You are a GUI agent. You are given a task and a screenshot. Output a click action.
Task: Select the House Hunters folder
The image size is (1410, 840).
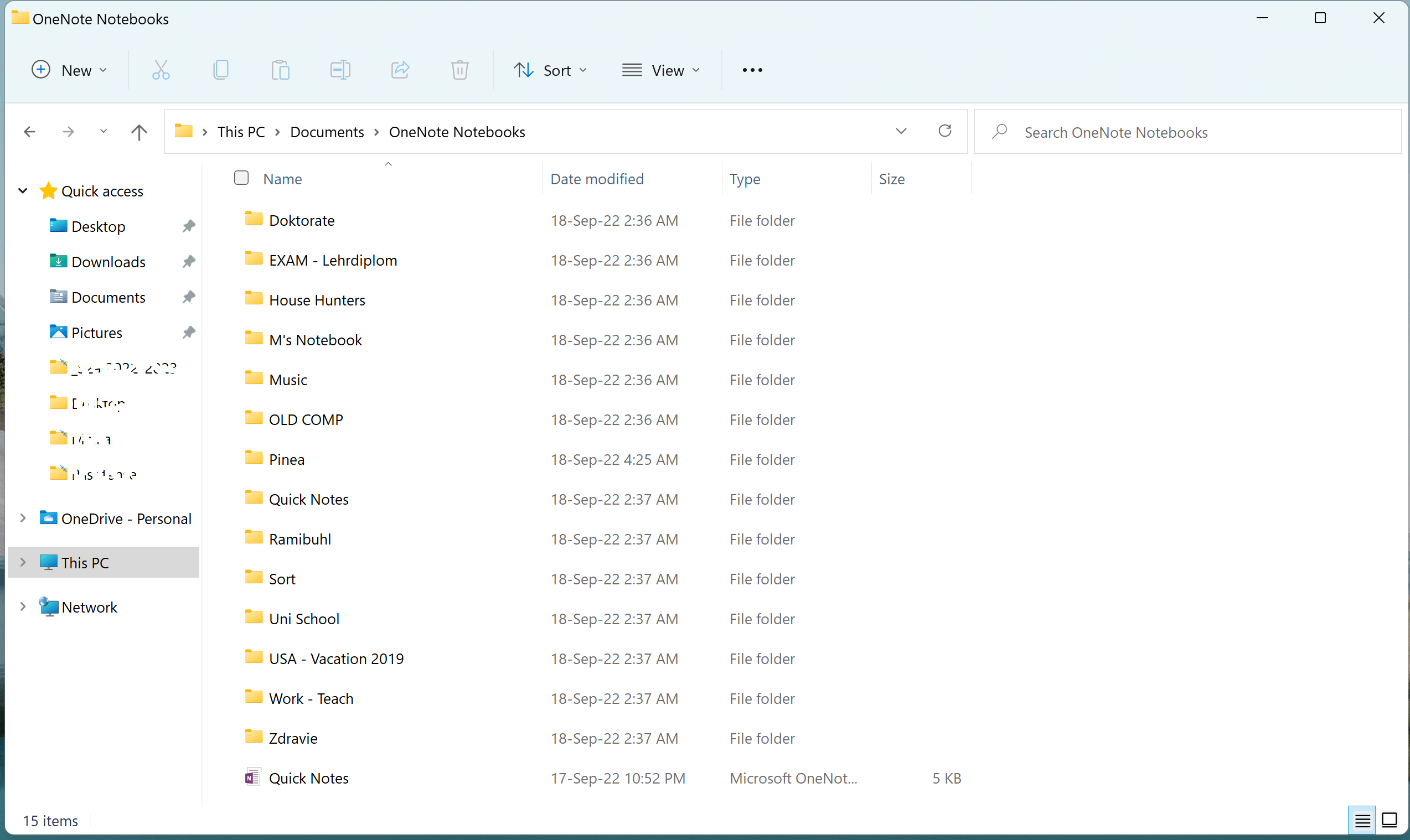[x=317, y=300]
